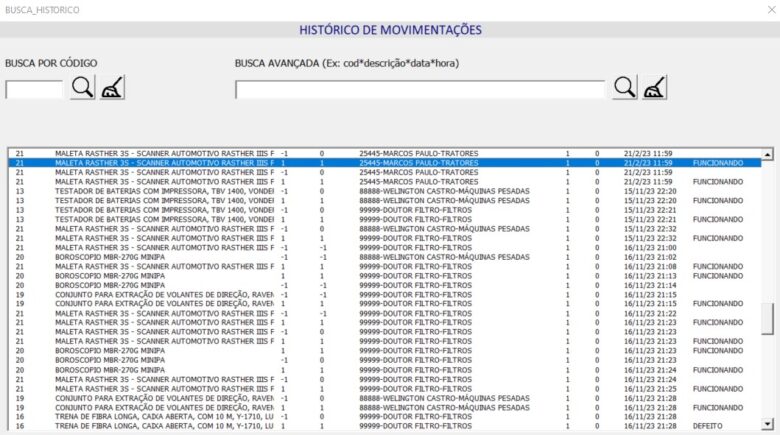Click the scroll-up arrow of the history list

[x=767, y=154]
